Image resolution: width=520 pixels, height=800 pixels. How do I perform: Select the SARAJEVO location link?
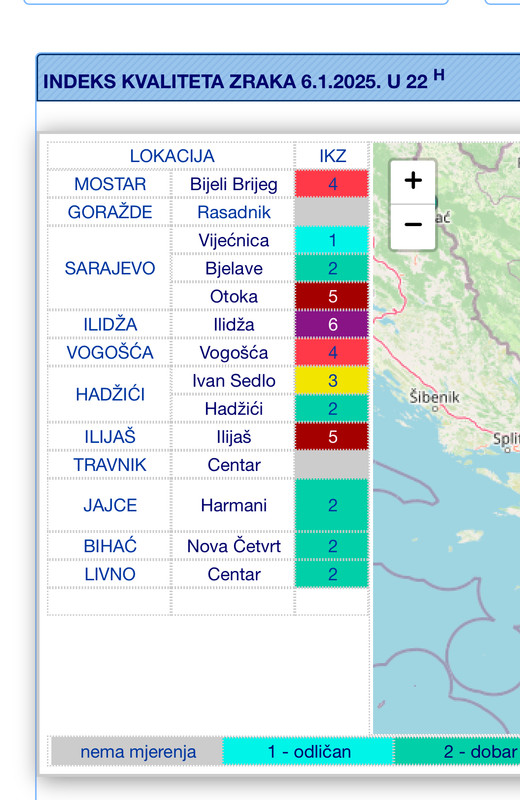click(110, 268)
